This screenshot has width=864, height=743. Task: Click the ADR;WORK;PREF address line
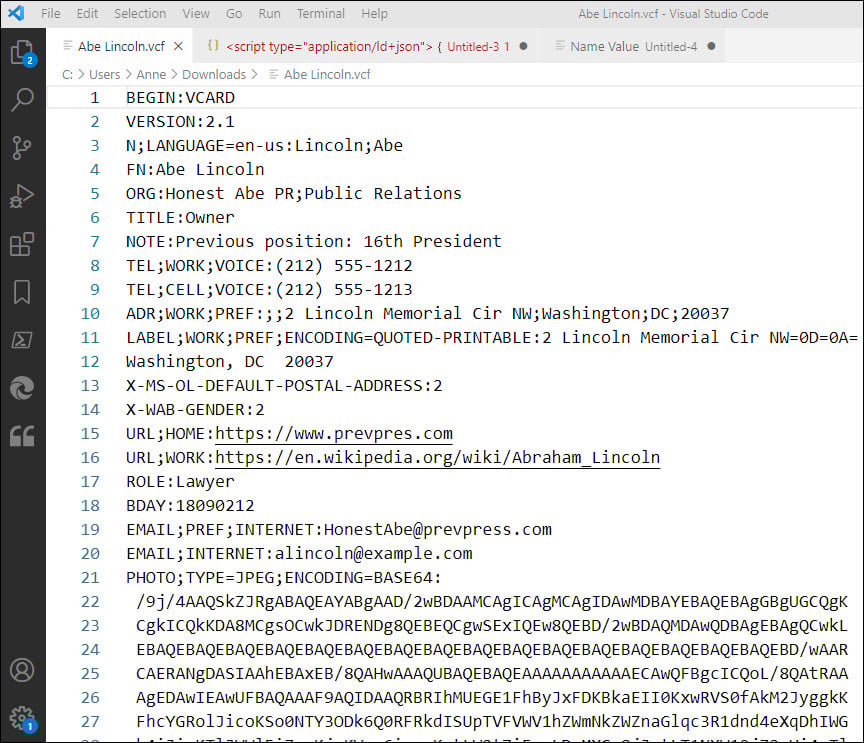[x=428, y=314]
